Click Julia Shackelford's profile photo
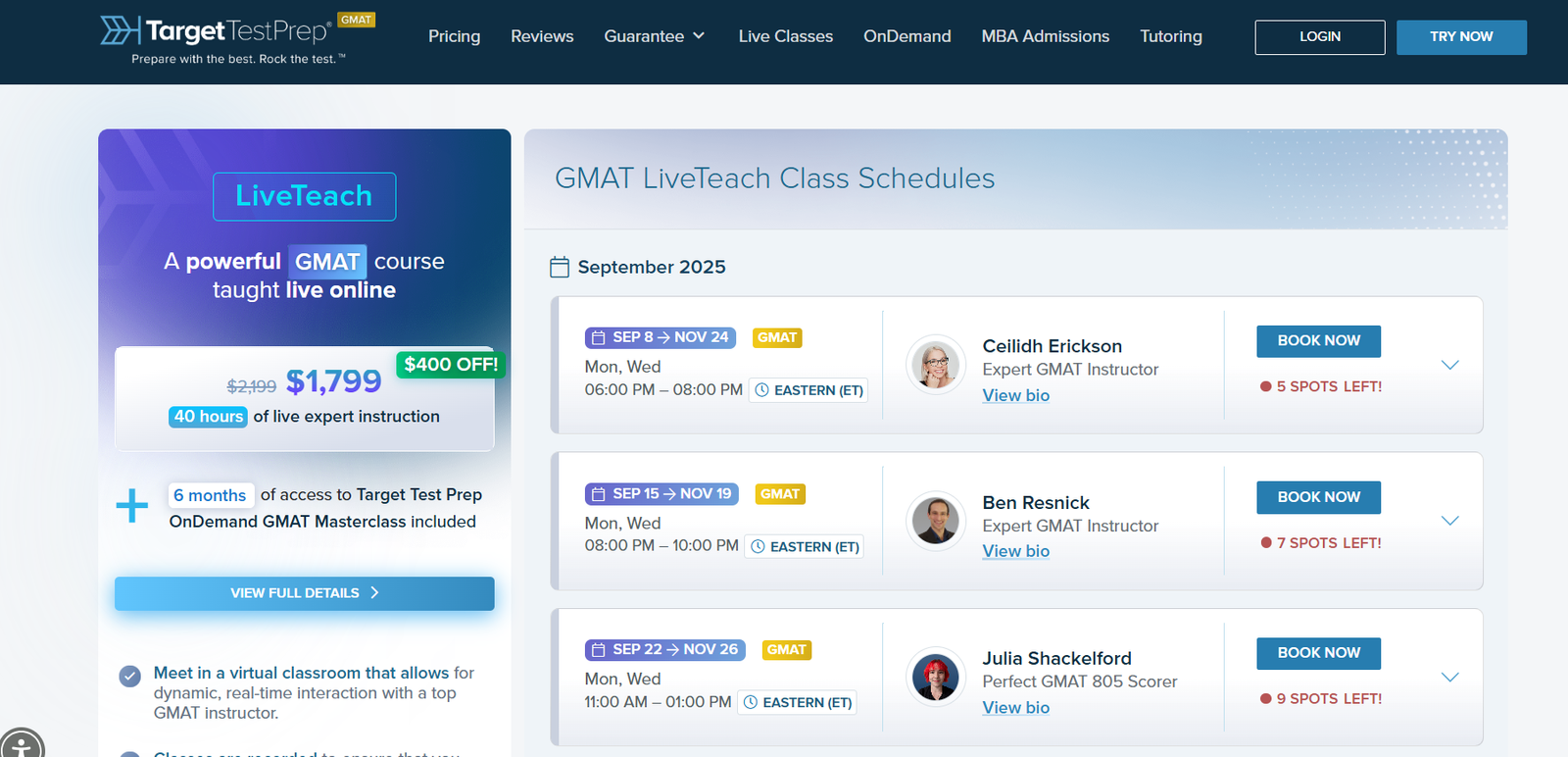Screen dimensions: 1568x757 click(x=936, y=677)
